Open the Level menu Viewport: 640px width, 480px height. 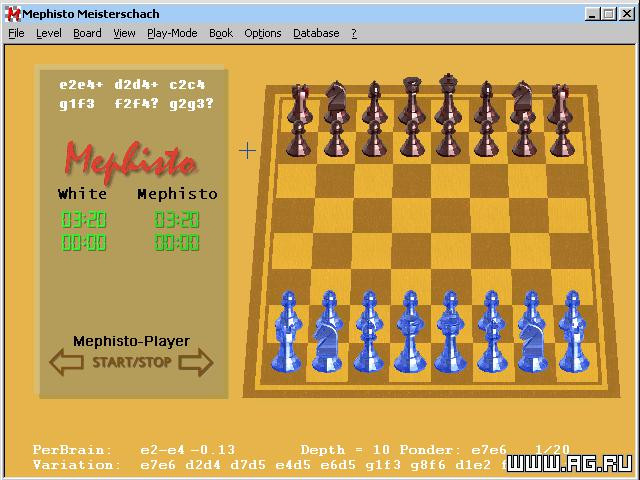pyautogui.click(x=49, y=33)
